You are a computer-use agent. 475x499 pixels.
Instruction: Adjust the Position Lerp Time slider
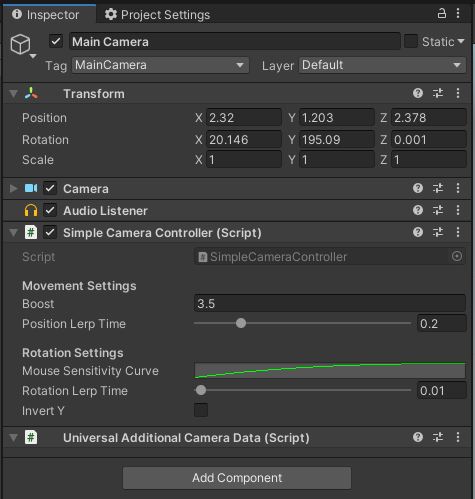(241, 323)
